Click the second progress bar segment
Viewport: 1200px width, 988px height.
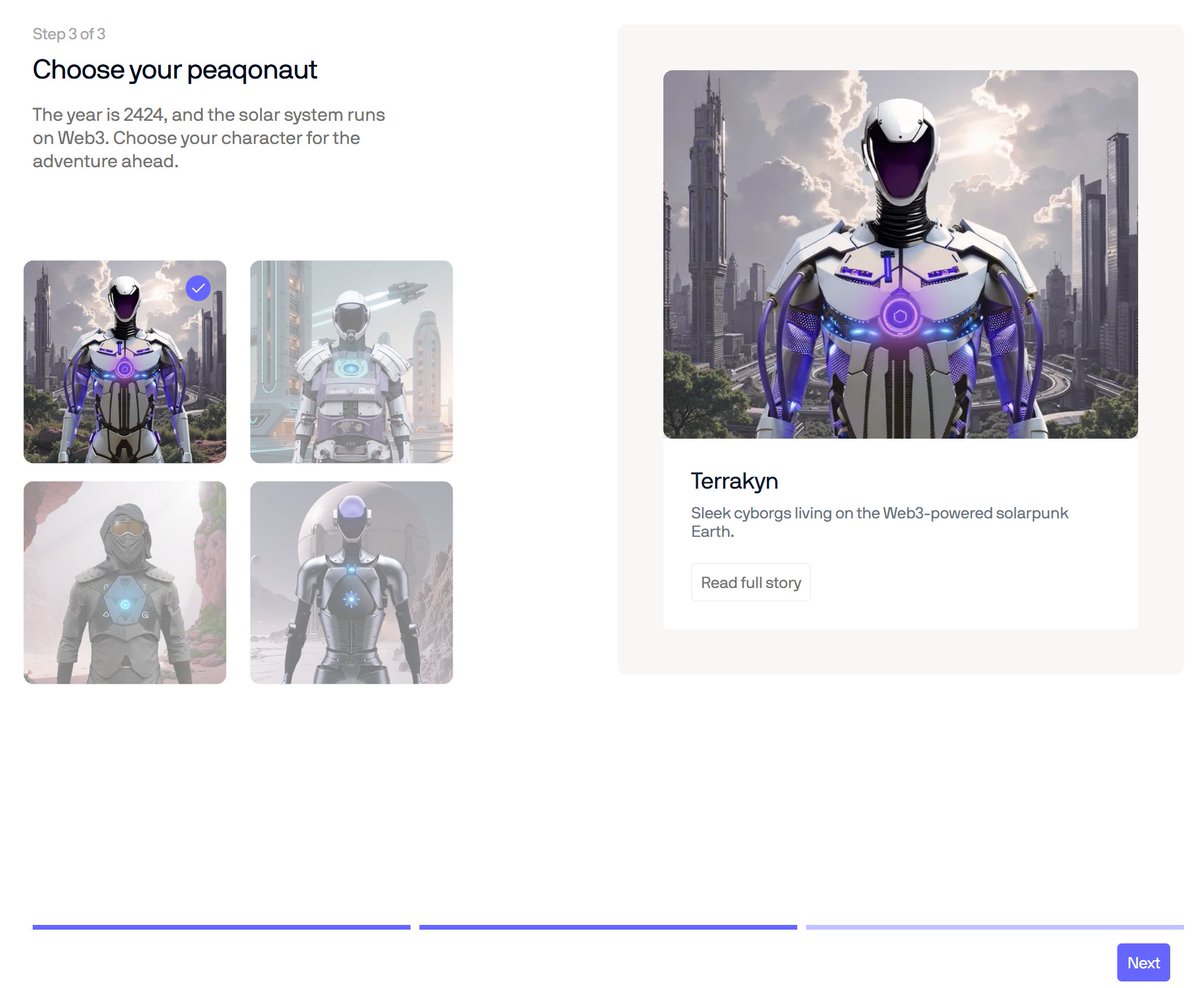(x=608, y=927)
